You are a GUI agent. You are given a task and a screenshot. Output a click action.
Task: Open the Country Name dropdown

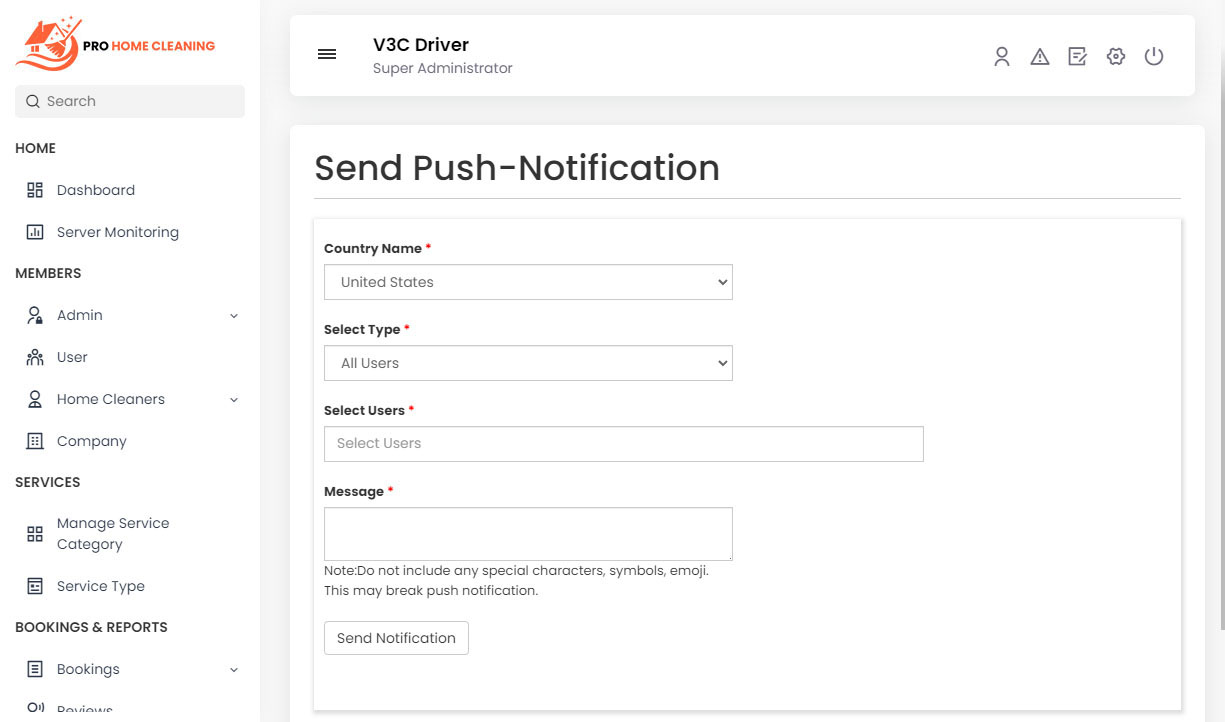[528, 282]
